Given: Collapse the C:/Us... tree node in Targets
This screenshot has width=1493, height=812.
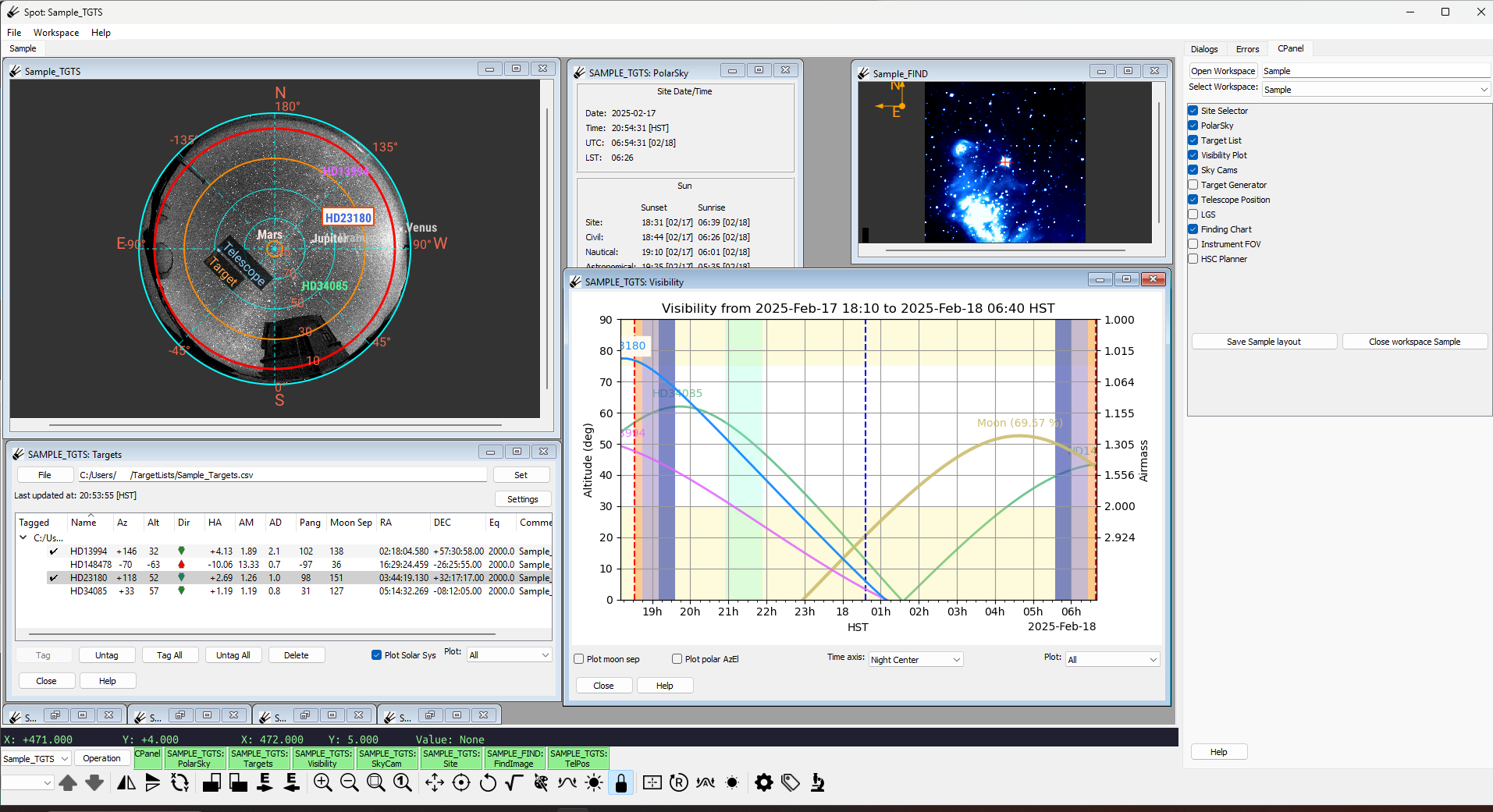Looking at the screenshot, I should tap(23, 537).
